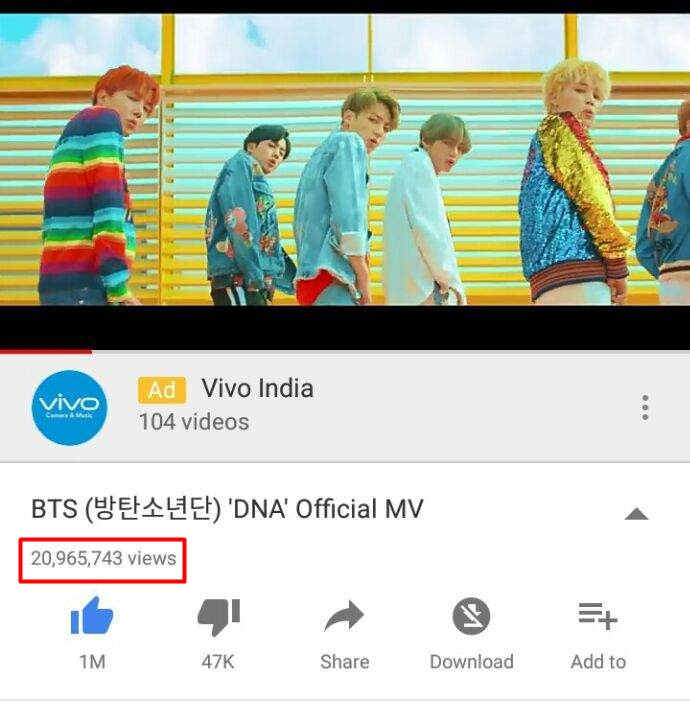Click the Vivo India advertiser name
The image size is (690, 702).
click(x=257, y=388)
